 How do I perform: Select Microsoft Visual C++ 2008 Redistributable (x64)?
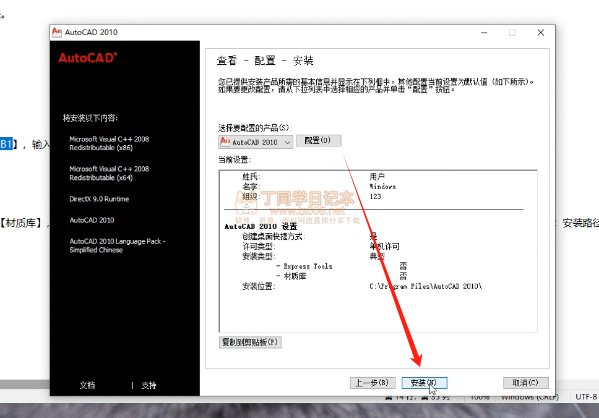[109, 173]
